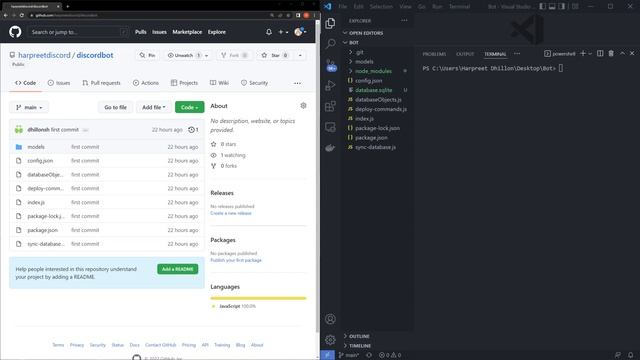Open Explorer panel more actions ellipsis
The image size is (640, 360).
coord(404,20)
